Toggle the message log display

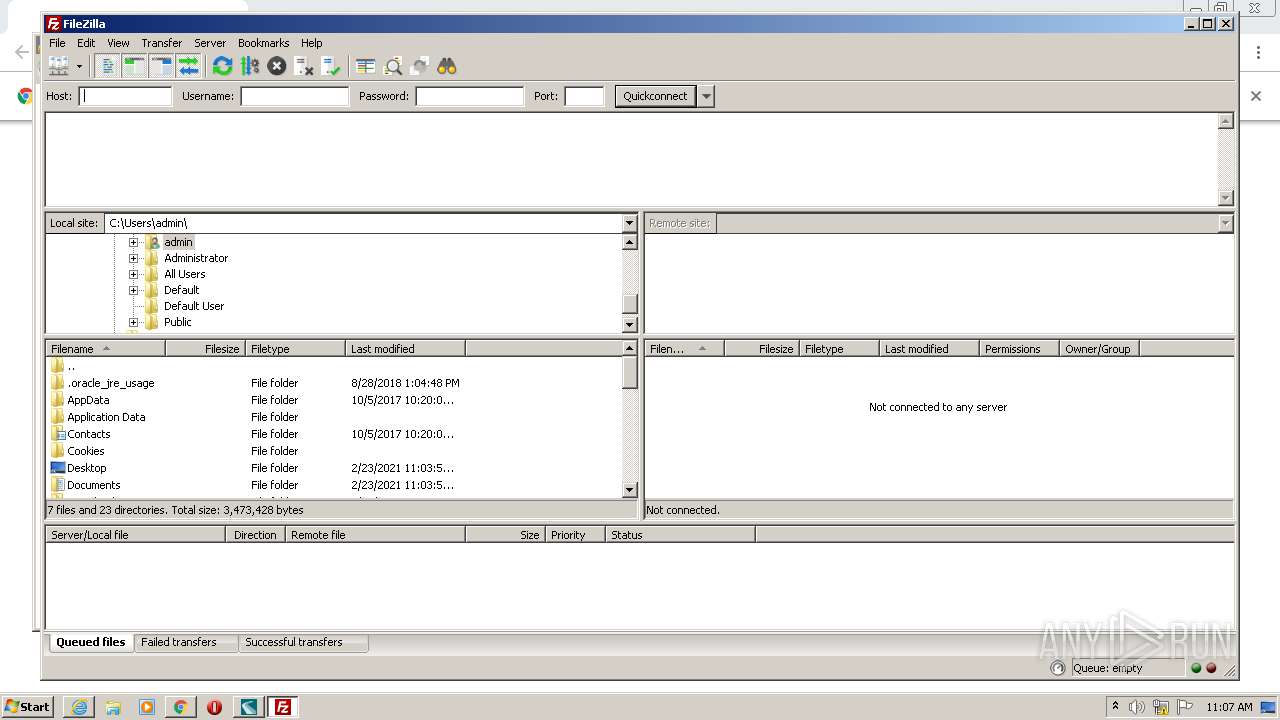click(107, 66)
